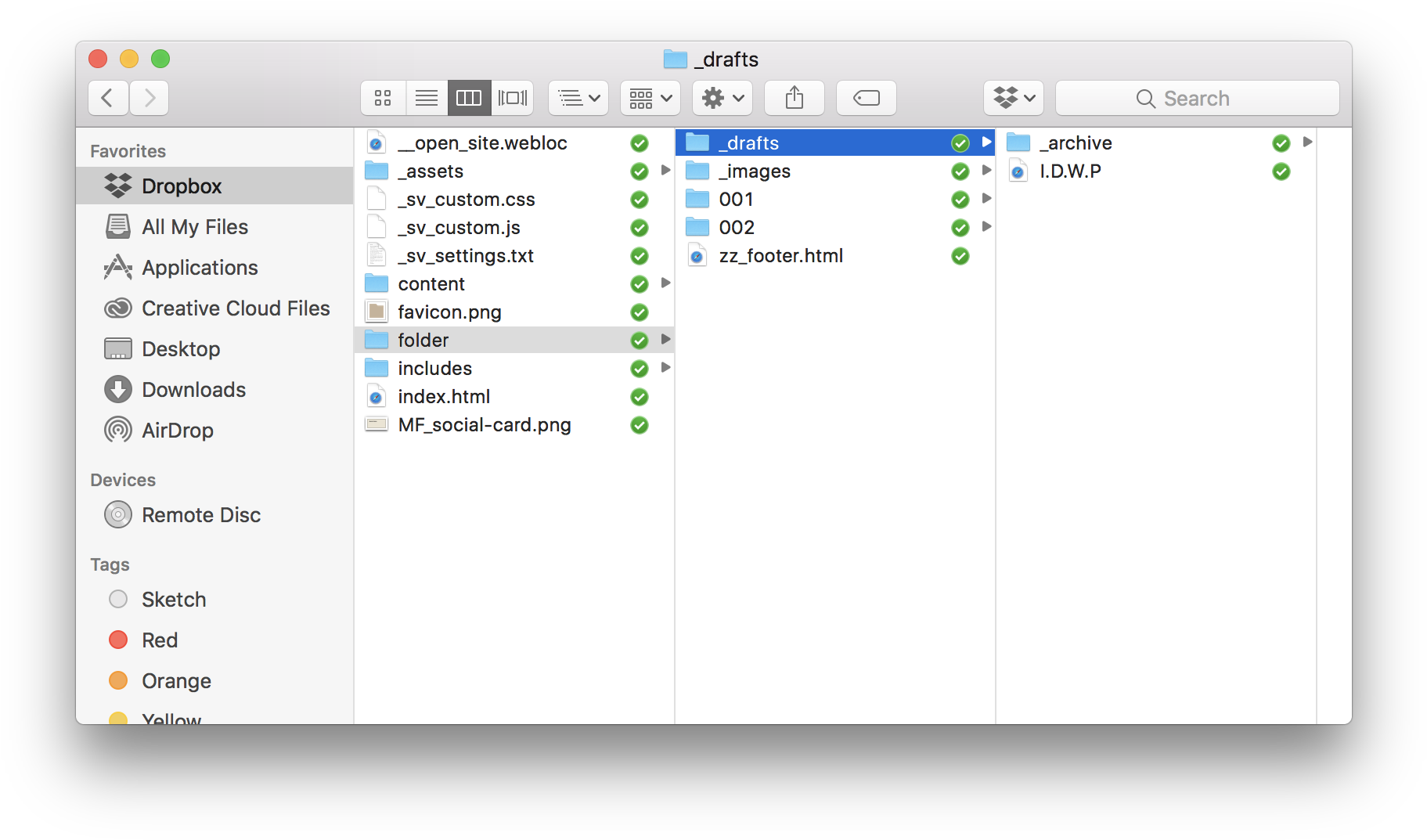Screen dimensions: 1427x840
Task: Click the Edit Tags button
Action: click(x=867, y=98)
